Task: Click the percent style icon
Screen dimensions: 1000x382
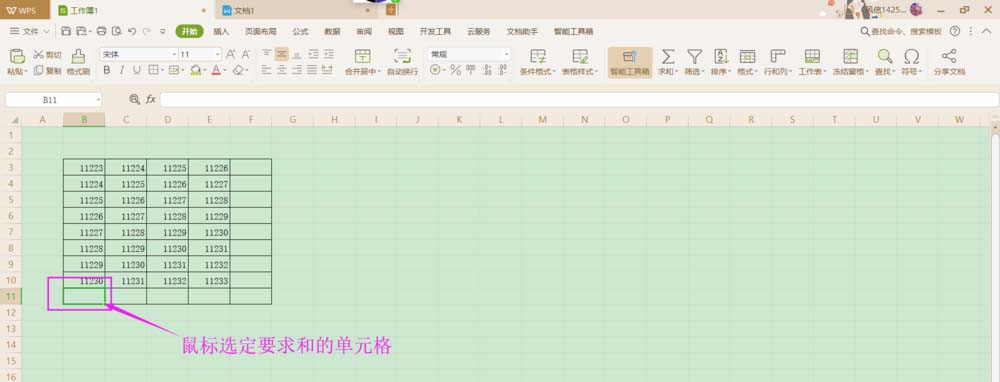Action: 455,71
